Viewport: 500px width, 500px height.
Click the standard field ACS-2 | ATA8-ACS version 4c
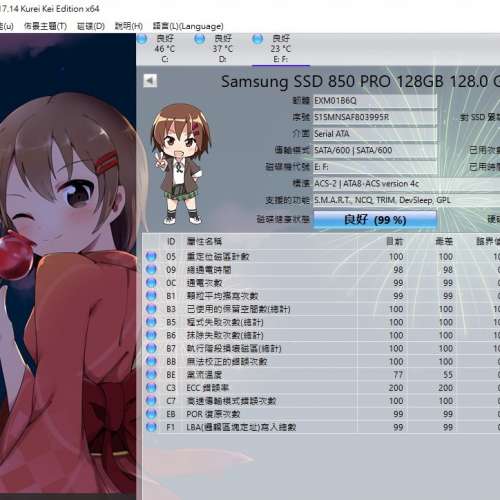tap(406, 184)
